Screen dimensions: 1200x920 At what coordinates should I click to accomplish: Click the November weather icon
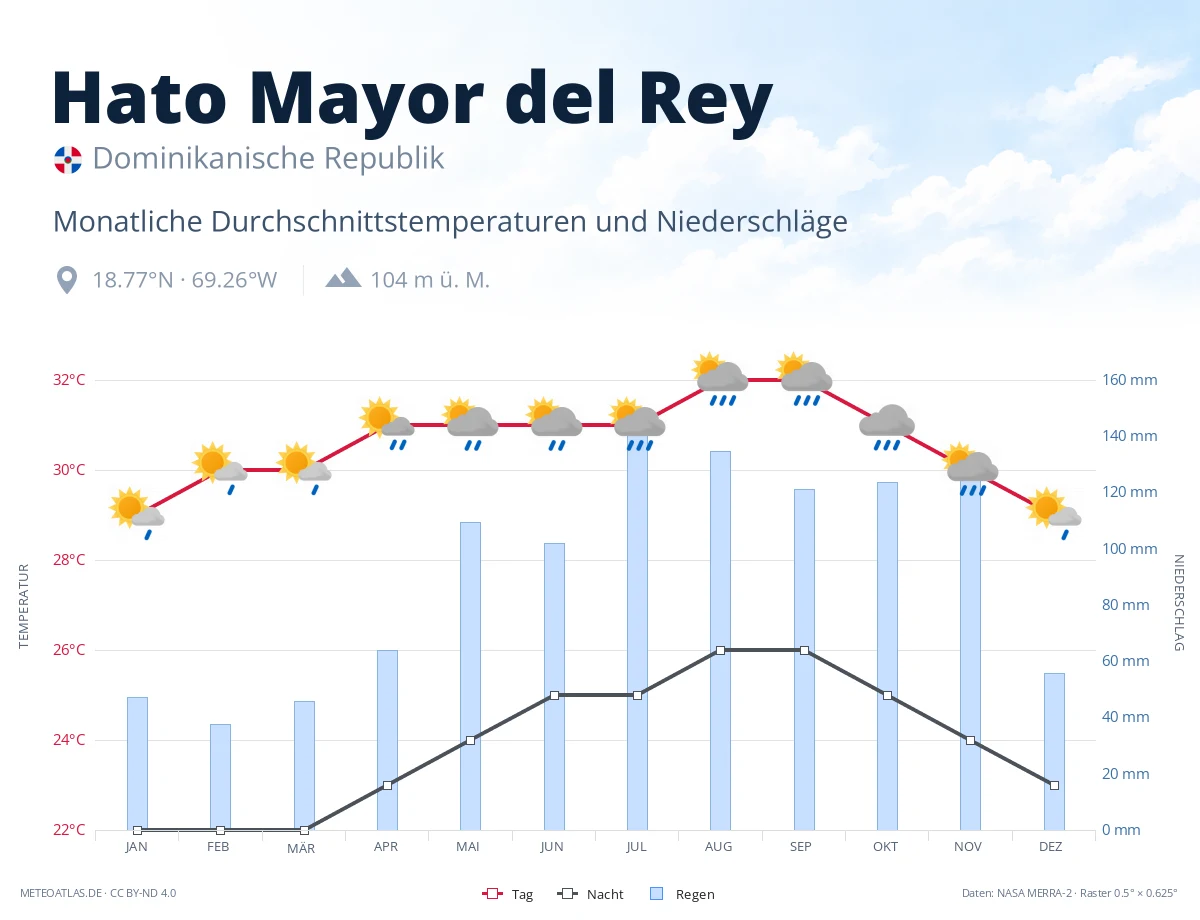(x=971, y=468)
